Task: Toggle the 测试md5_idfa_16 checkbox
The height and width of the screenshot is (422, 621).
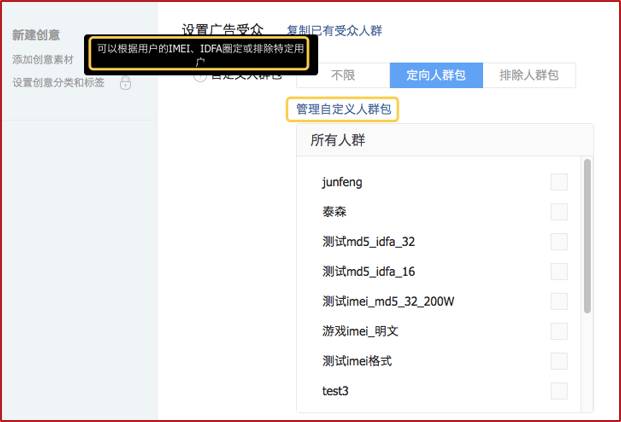Action: point(559,272)
